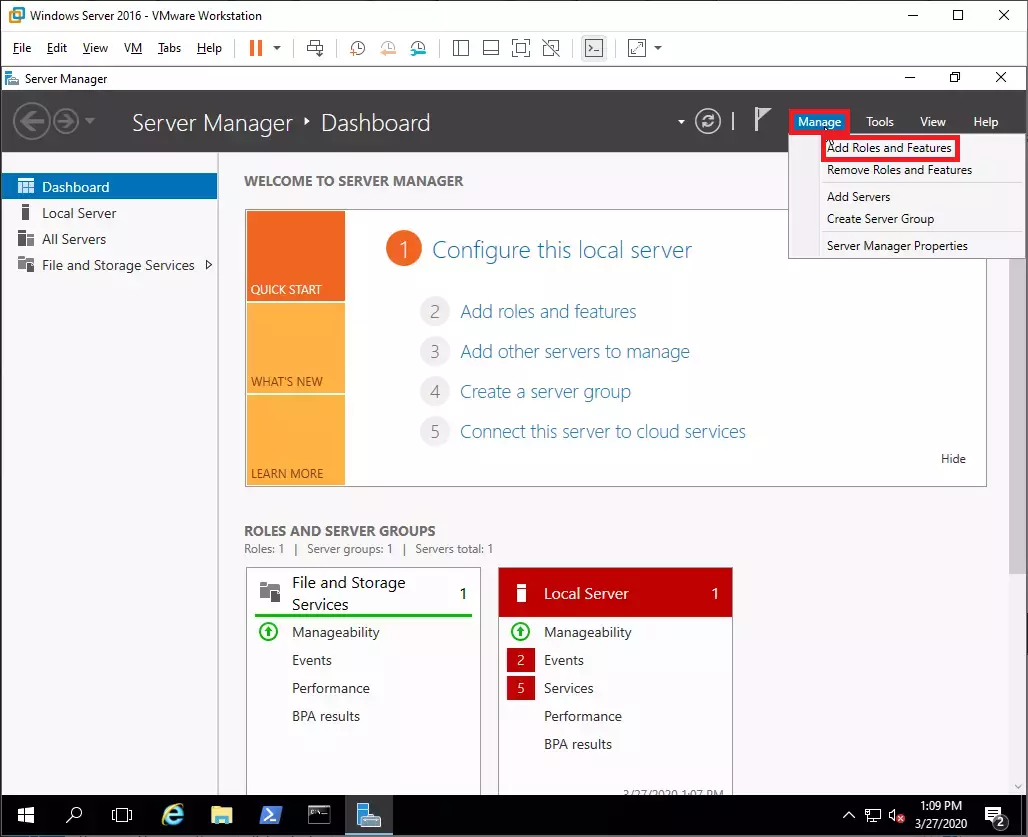Click Add other servers to manage
Image resolution: width=1028 pixels, height=837 pixels.
(575, 352)
